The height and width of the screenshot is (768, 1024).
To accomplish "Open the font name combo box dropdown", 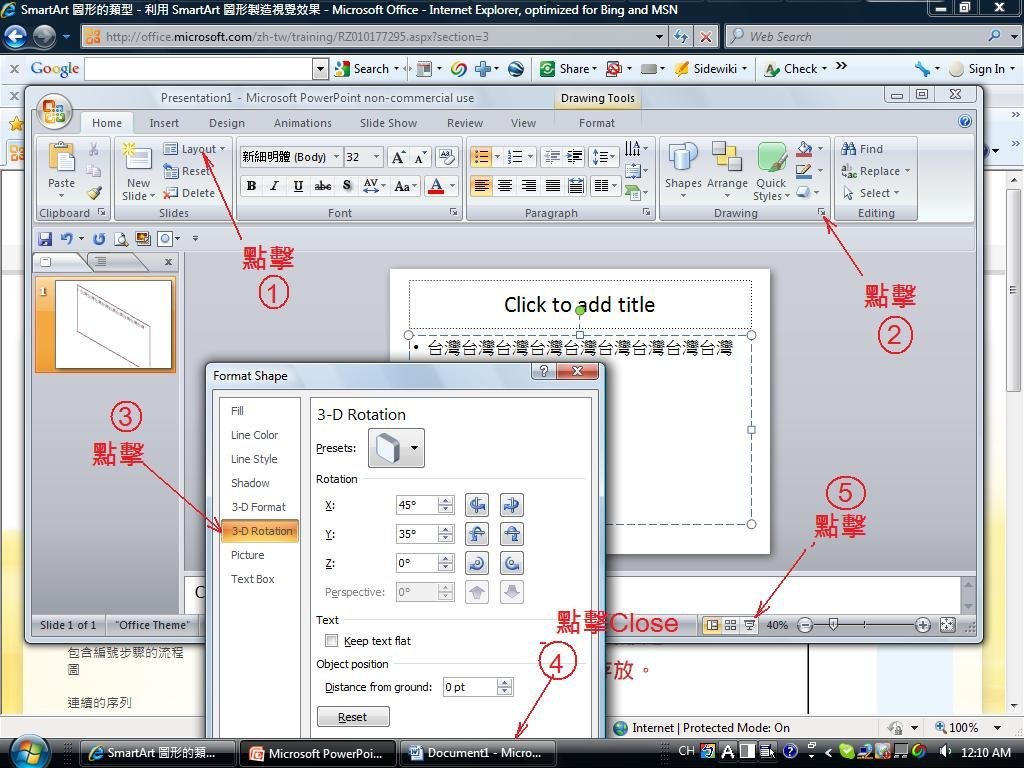I will point(336,157).
